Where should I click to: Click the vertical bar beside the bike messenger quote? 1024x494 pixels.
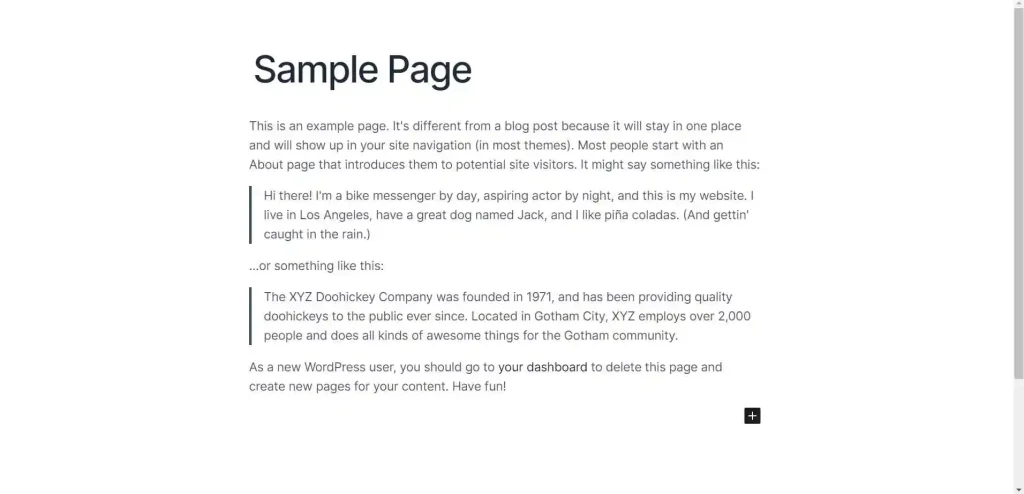pos(250,215)
